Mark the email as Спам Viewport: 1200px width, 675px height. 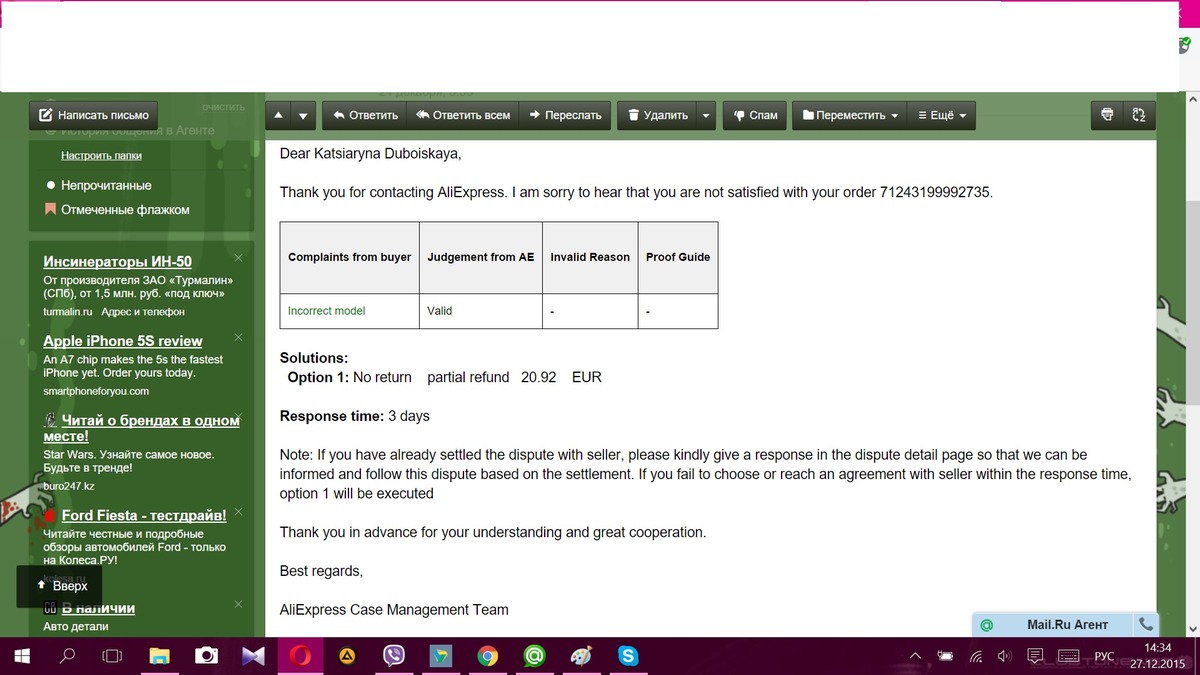click(x=755, y=115)
